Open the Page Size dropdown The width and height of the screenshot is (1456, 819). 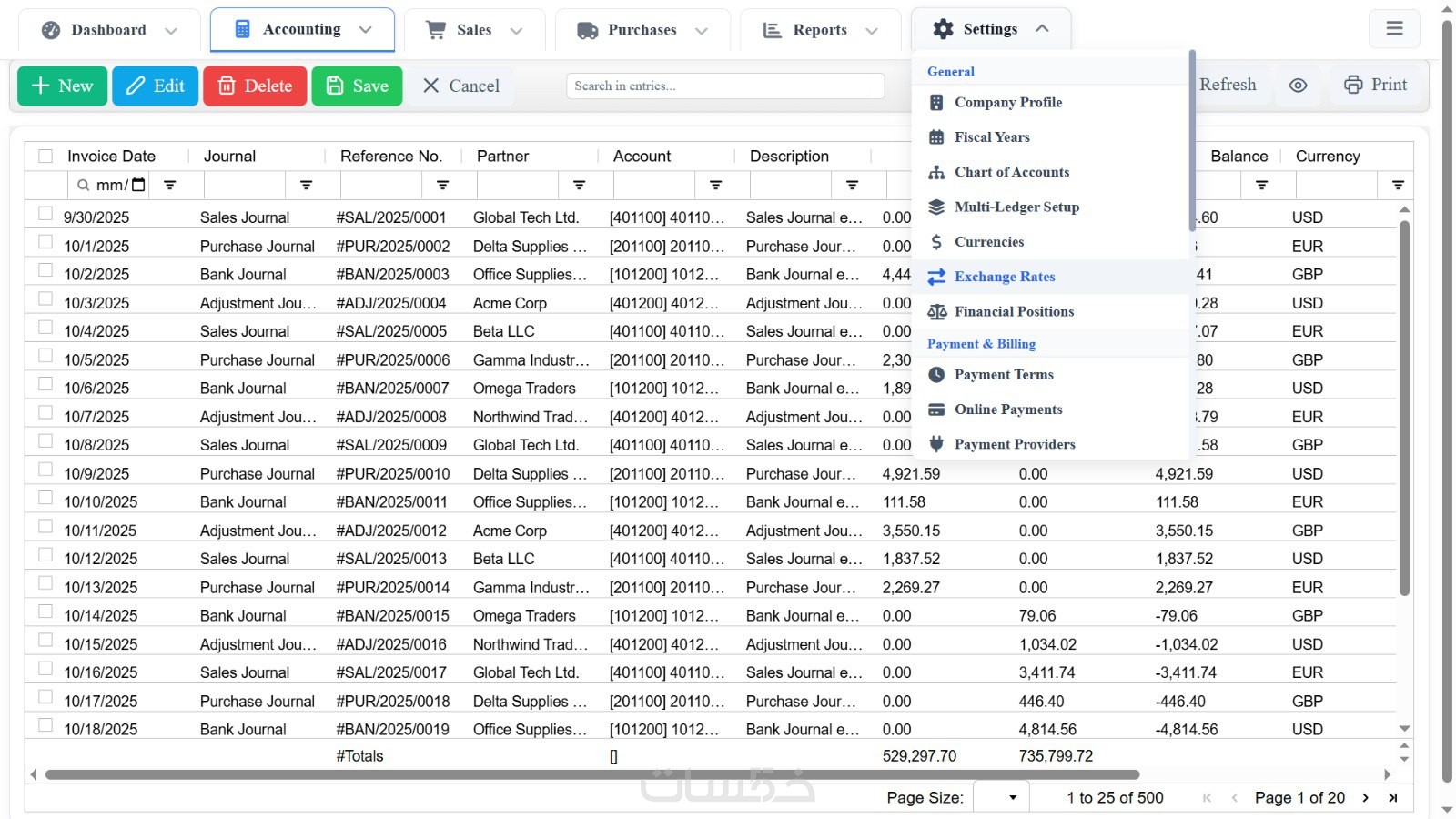[x=1001, y=798]
